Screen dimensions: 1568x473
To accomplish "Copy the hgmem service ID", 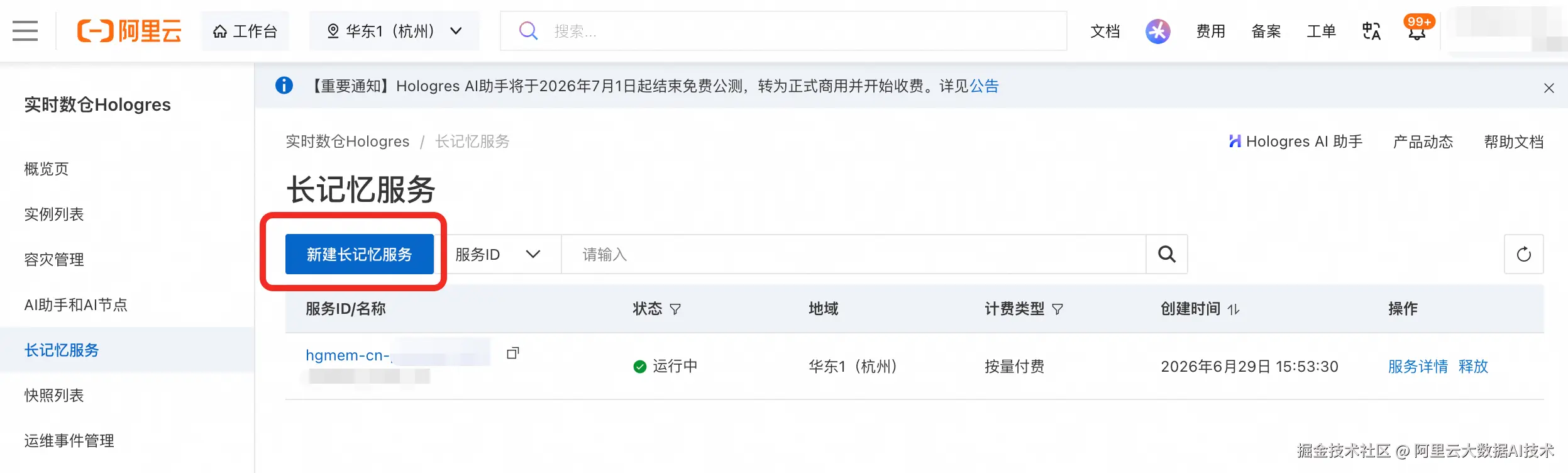I will (513, 353).
